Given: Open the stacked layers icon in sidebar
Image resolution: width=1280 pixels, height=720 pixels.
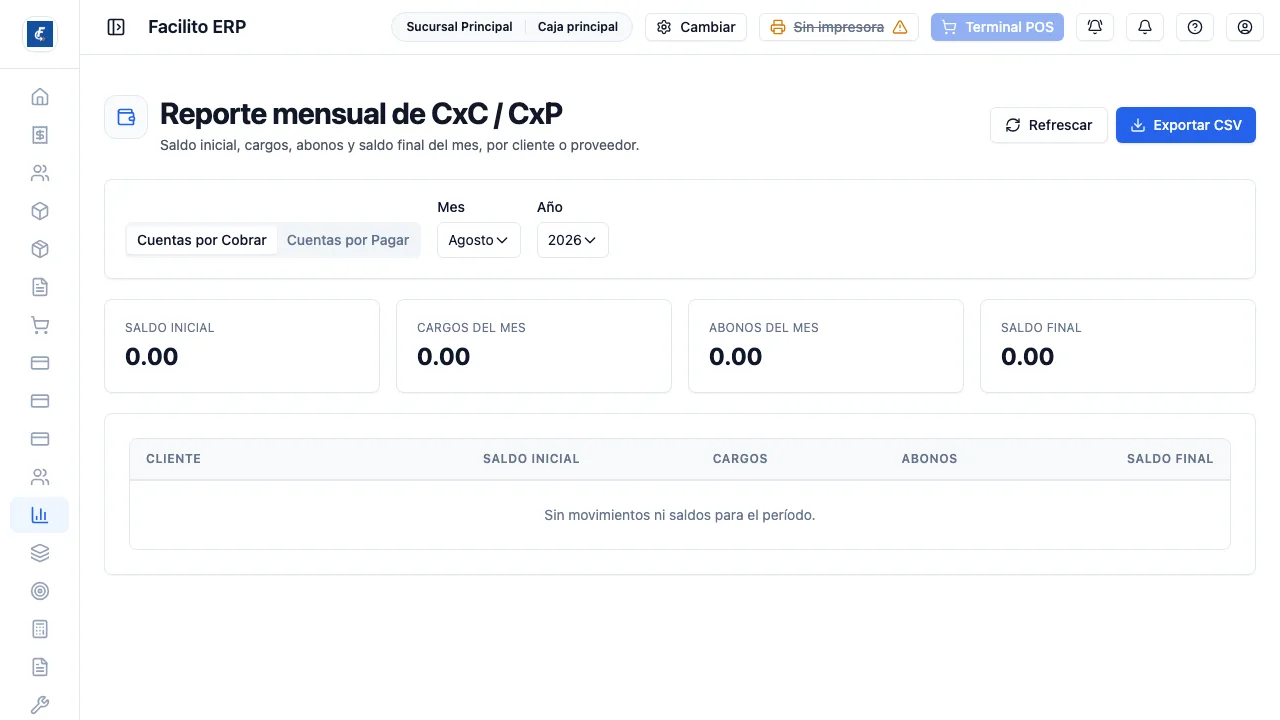Looking at the screenshot, I should point(40,553).
